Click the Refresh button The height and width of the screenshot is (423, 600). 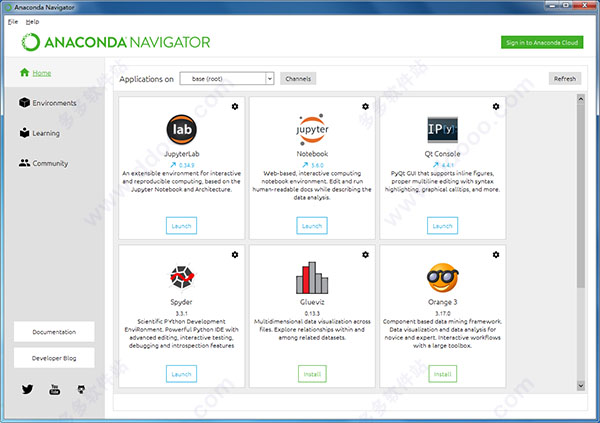click(565, 78)
